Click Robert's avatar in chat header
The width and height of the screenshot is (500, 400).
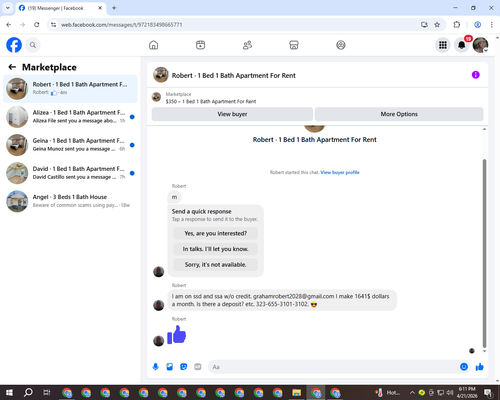pyautogui.click(x=161, y=75)
